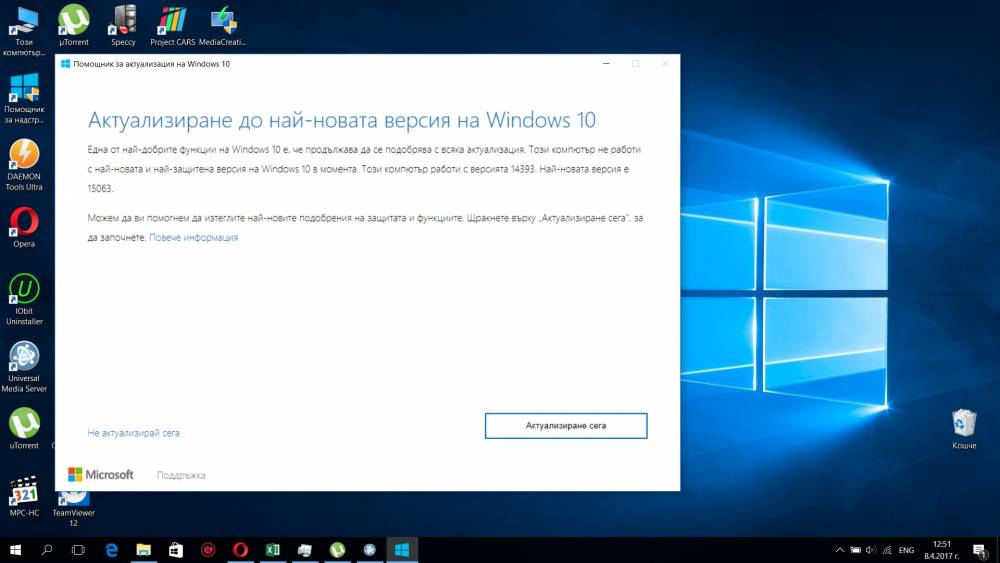The image size is (1000, 563).
Task: Open the "Този компютър" desktop icon
Action: 24,31
